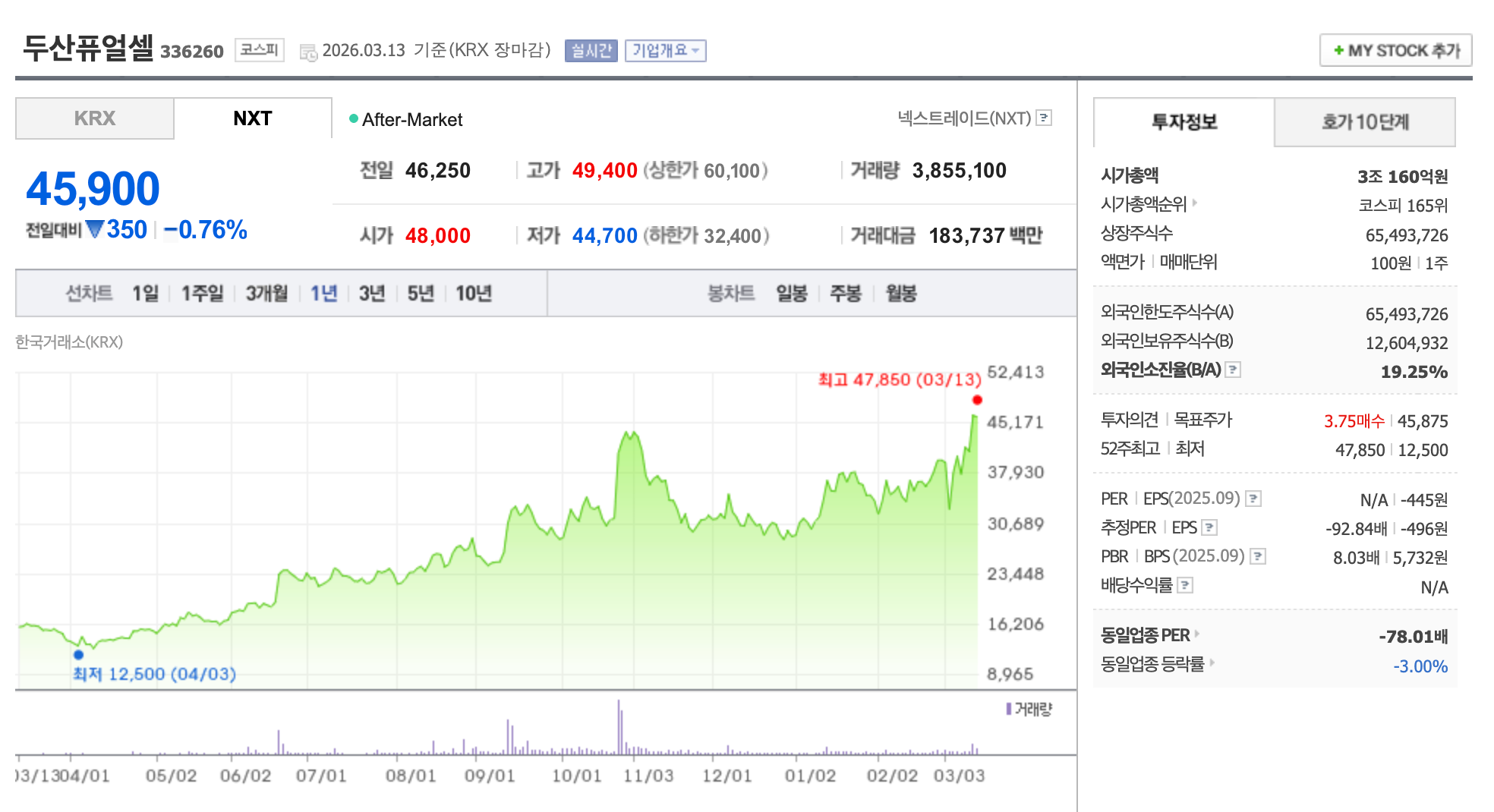Show the 3개월 line chart

pos(266,293)
